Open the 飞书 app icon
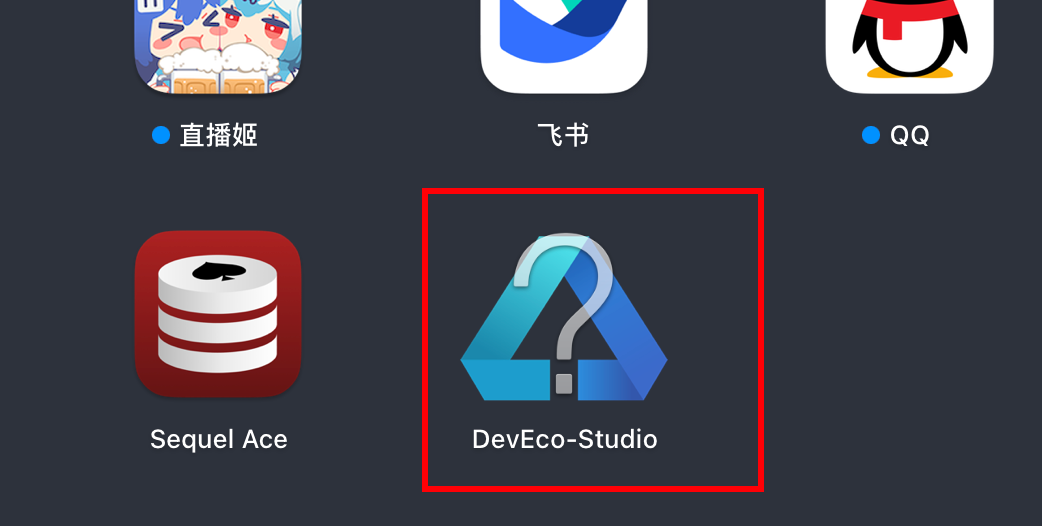1042x526 pixels. click(x=564, y=45)
